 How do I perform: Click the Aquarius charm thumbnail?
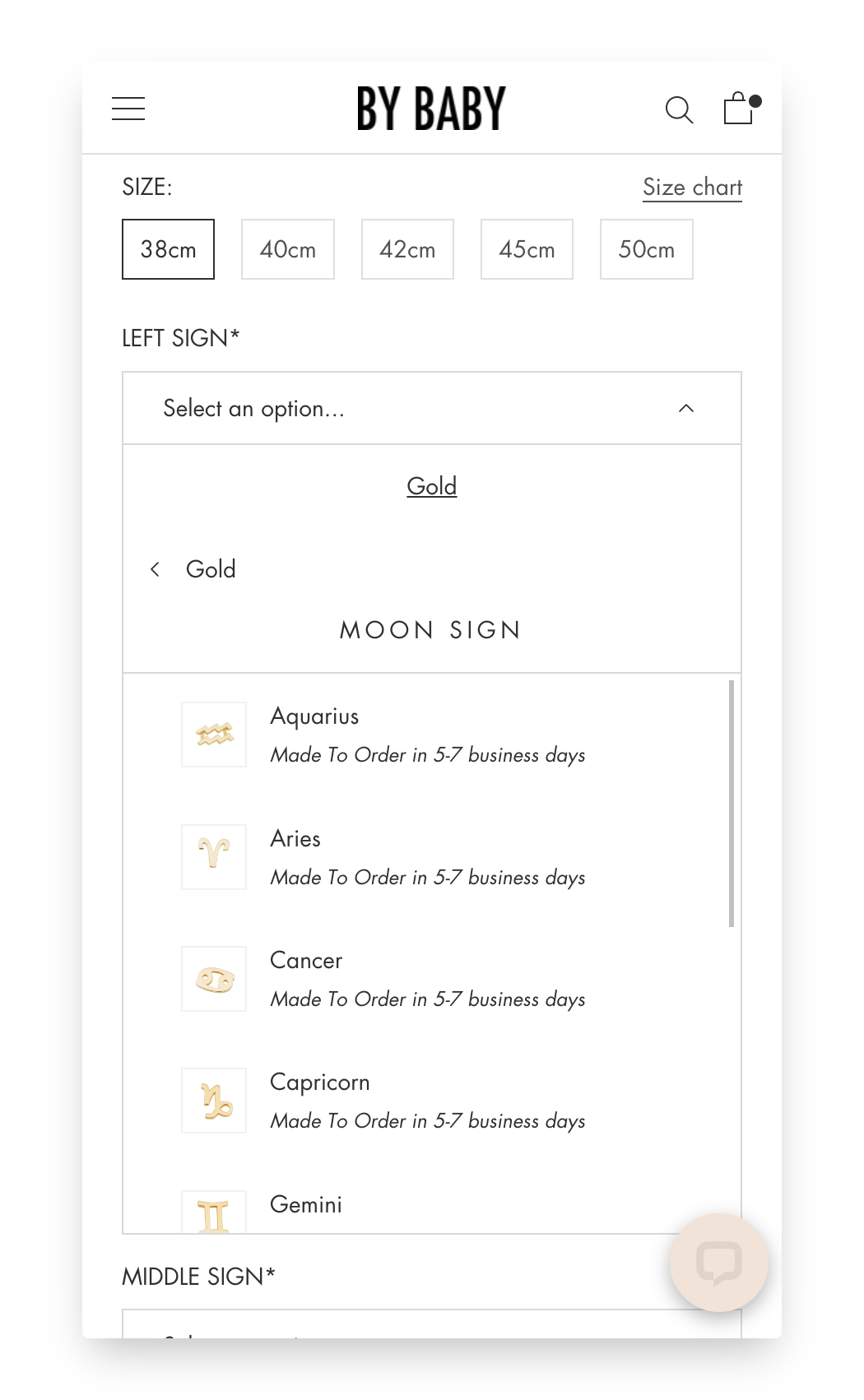point(214,735)
